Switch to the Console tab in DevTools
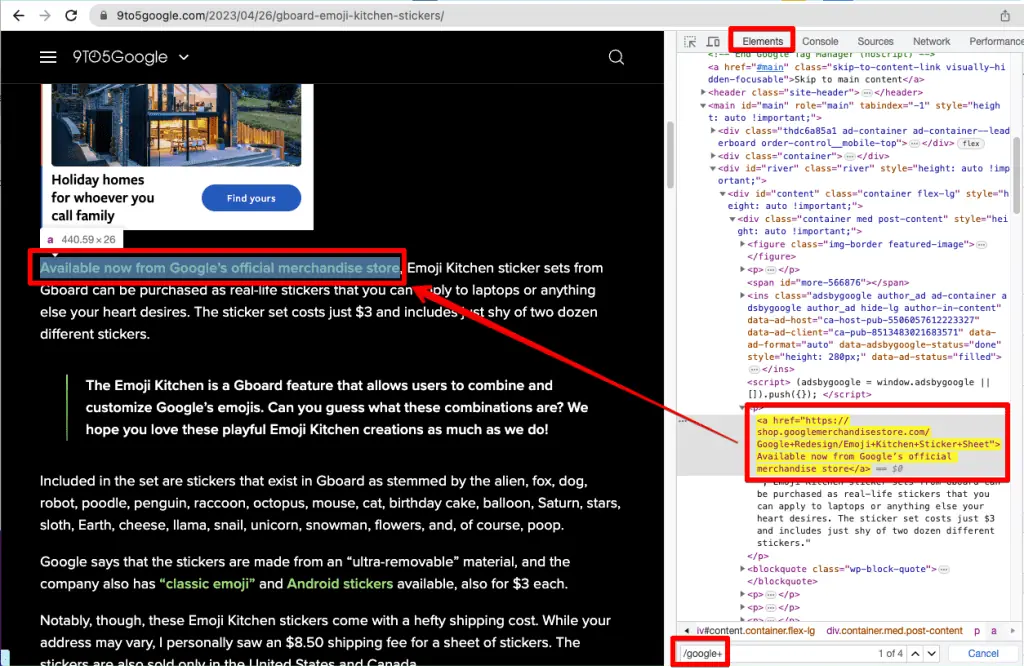Image resolution: width=1024 pixels, height=670 pixels. coord(820,41)
